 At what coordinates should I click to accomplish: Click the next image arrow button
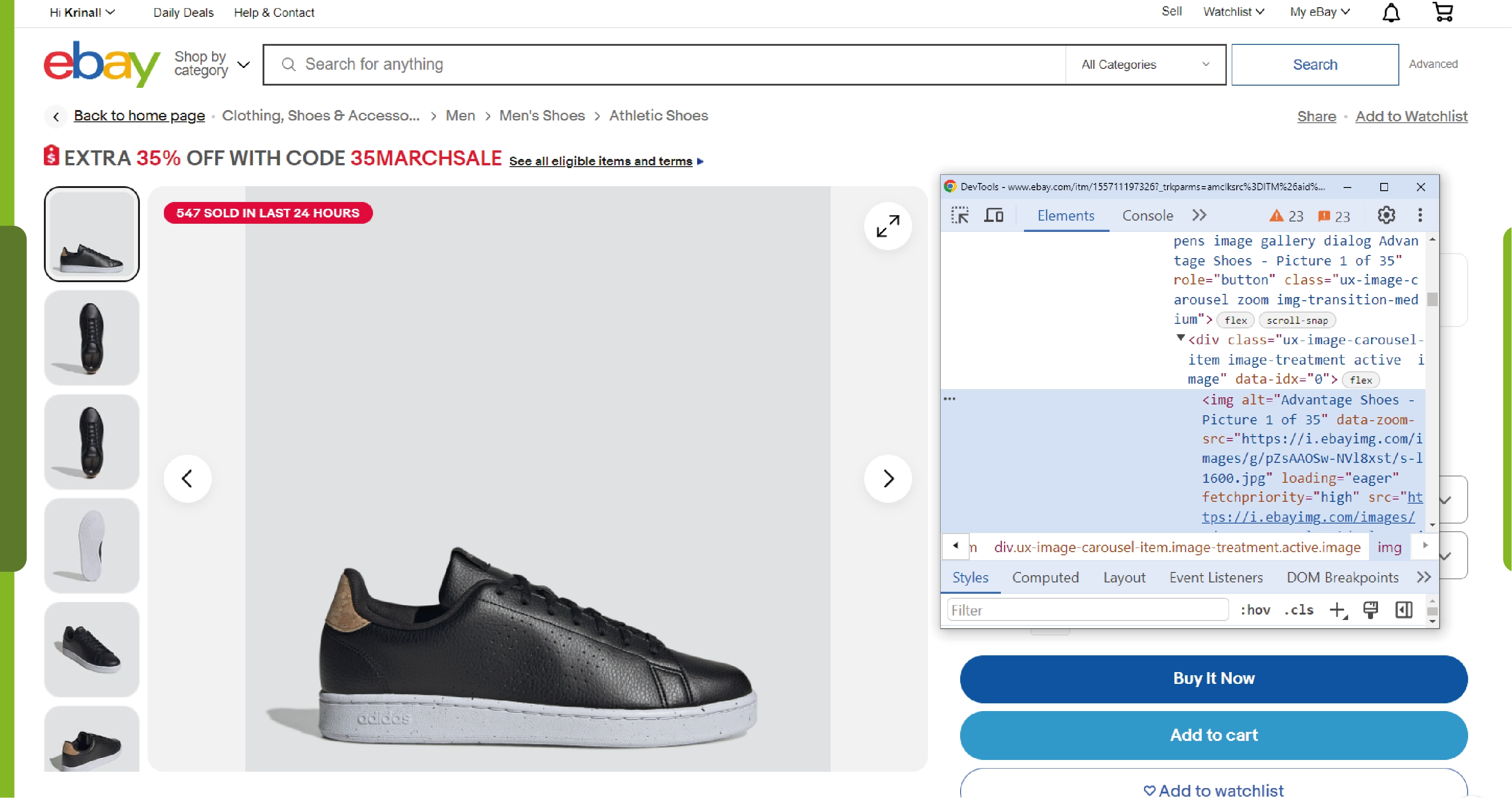coord(887,478)
